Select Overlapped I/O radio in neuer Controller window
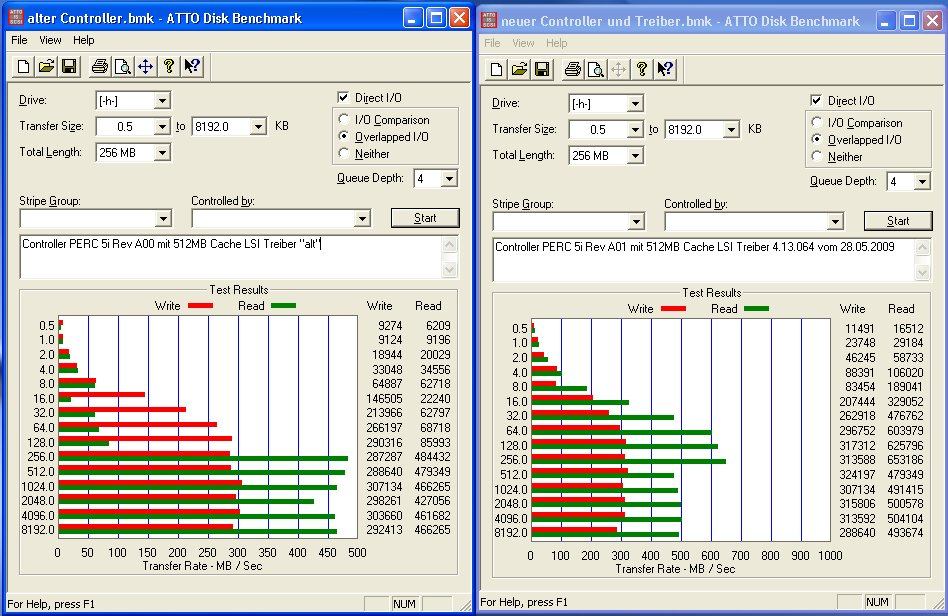This screenshot has width=948, height=616. [x=817, y=139]
